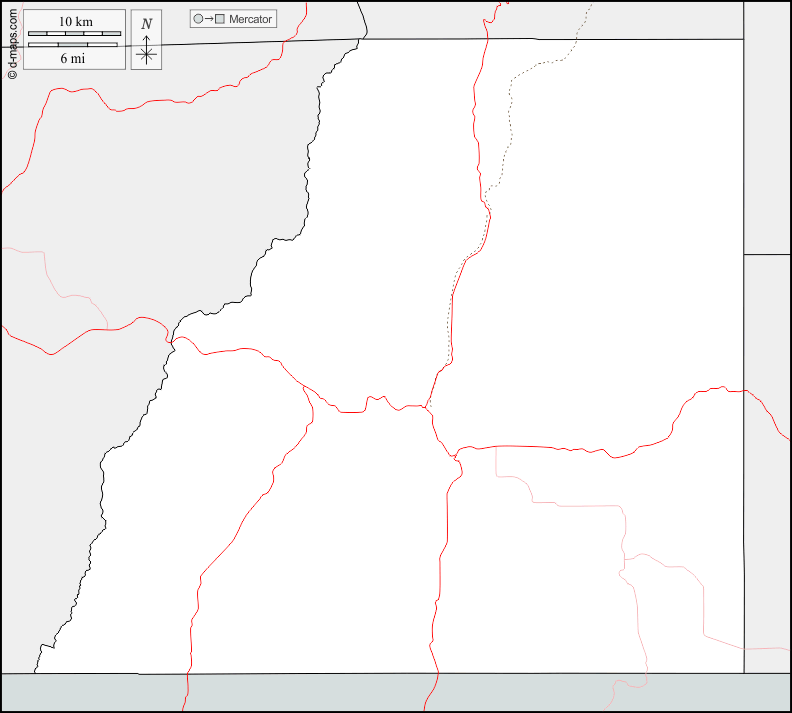Click the gray-blue band along the bottom

(x=300, y=692)
